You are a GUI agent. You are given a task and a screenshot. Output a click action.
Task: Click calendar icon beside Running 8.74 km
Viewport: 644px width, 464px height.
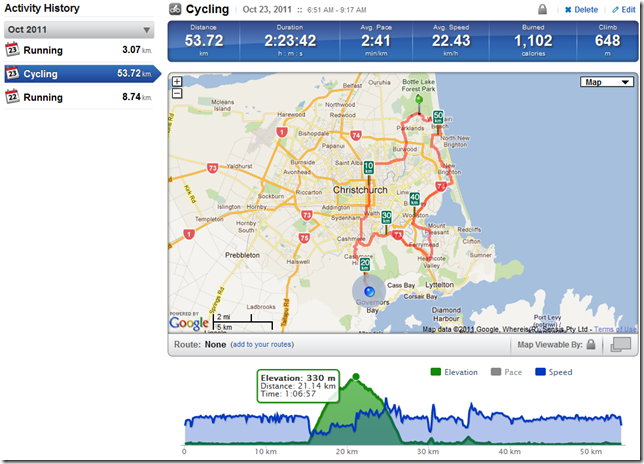point(12,97)
